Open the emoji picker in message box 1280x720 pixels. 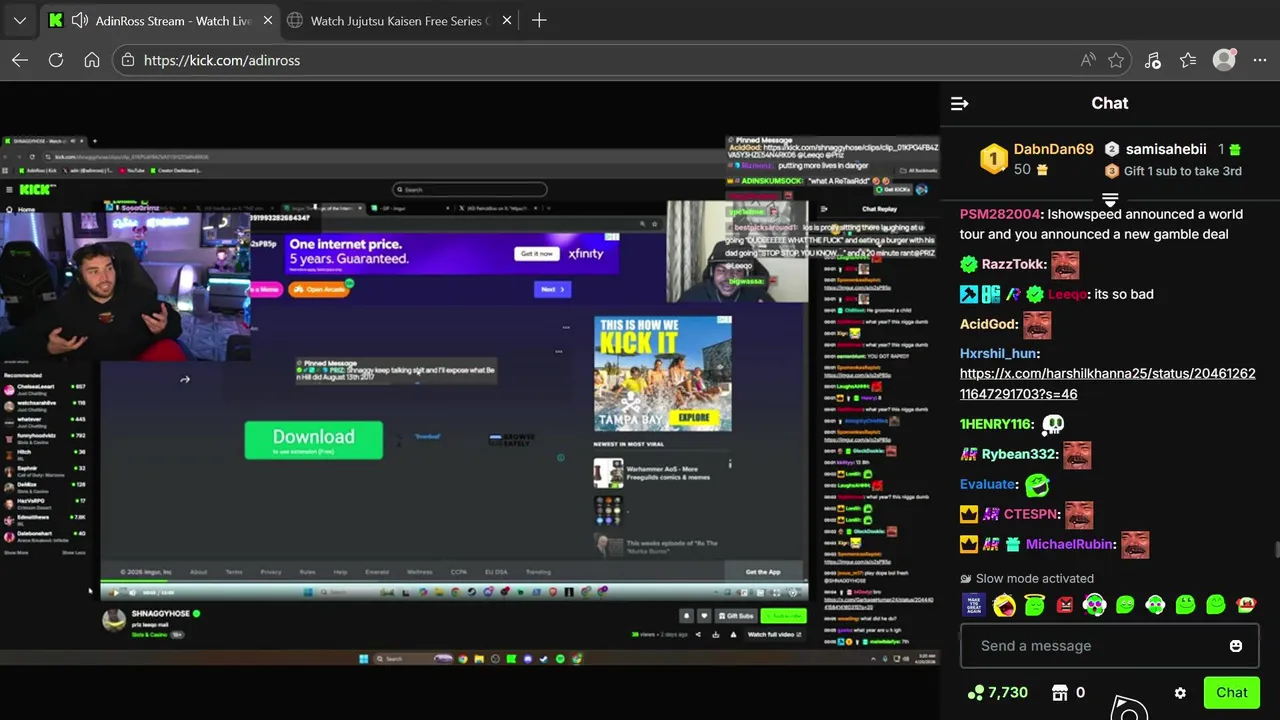[1236, 646]
